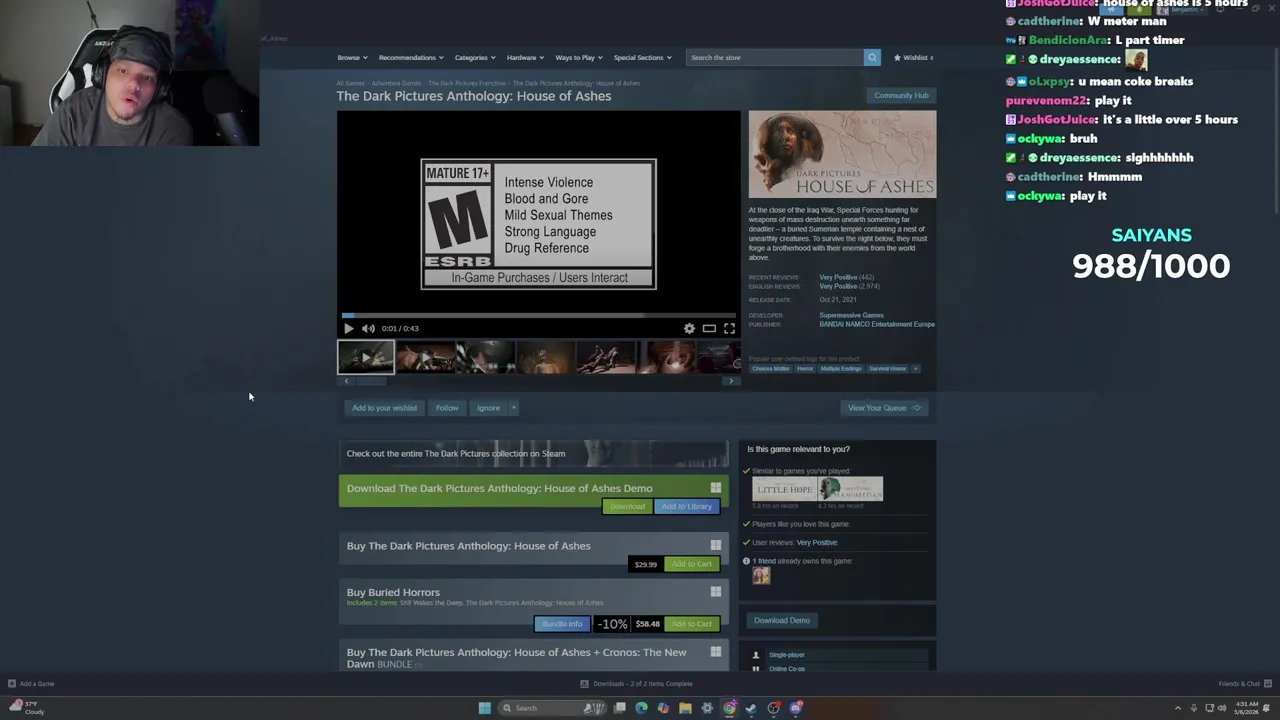Viewport: 1280px width, 720px height.
Task: Click Add to your wishlist button
Action: click(x=384, y=408)
